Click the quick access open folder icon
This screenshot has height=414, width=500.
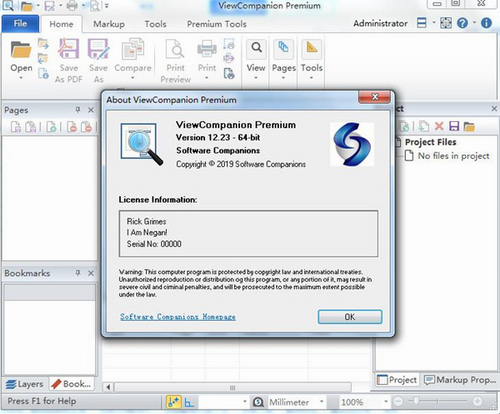tap(27, 6)
